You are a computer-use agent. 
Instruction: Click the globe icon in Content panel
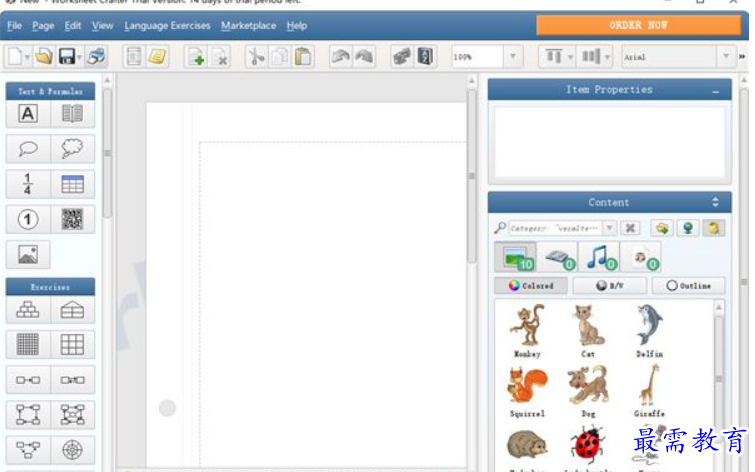pos(688,228)
